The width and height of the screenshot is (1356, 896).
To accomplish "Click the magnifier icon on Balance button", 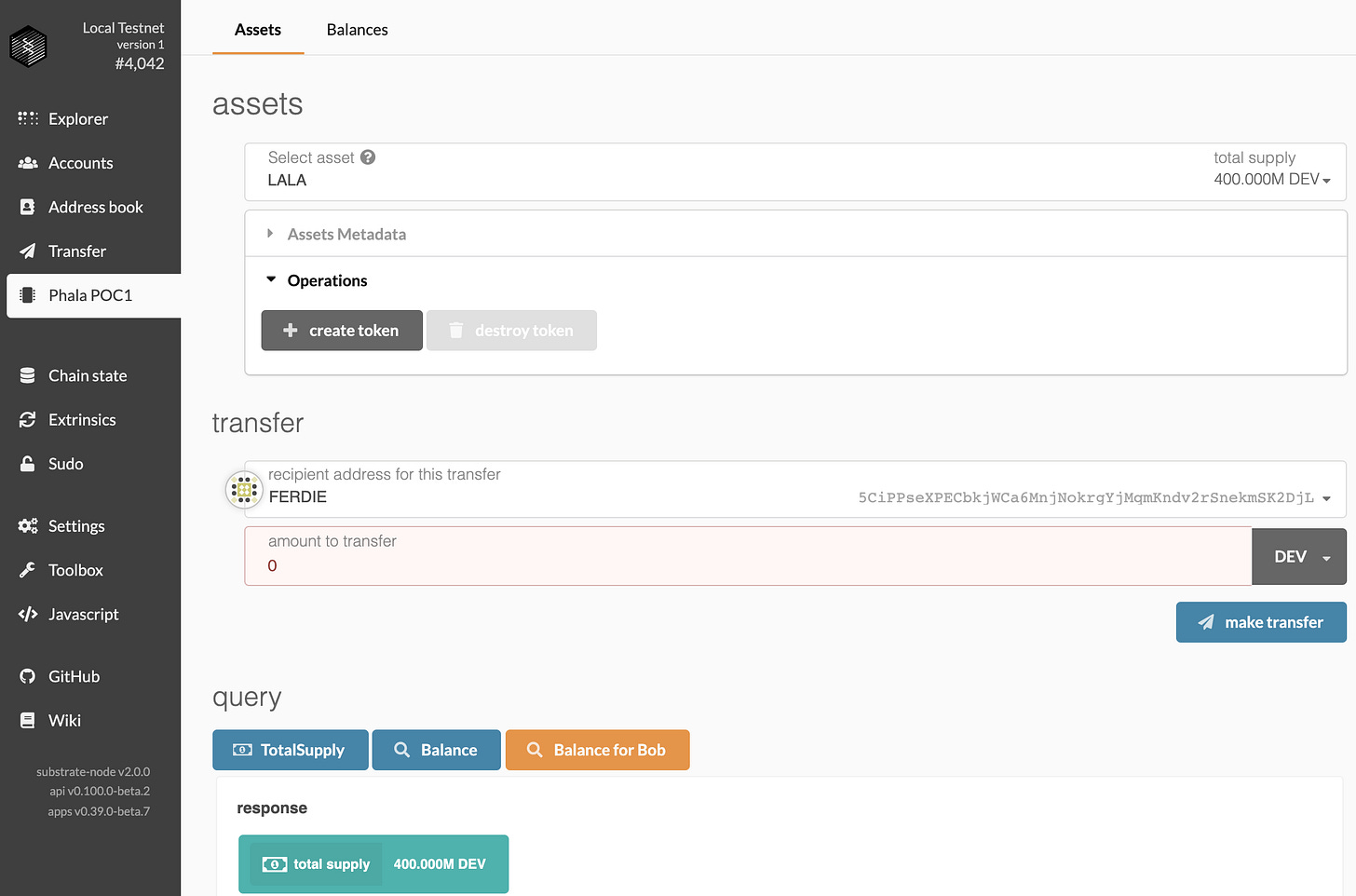I will pos(402,750).
